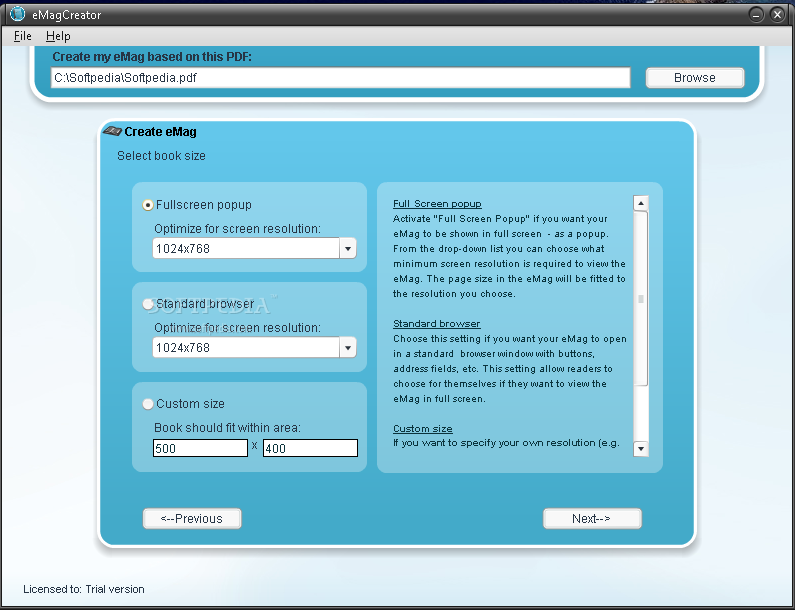The width and height of the screenshot is (795, 610).
Task: Select the Standard browser radio button
Action: 148,304
